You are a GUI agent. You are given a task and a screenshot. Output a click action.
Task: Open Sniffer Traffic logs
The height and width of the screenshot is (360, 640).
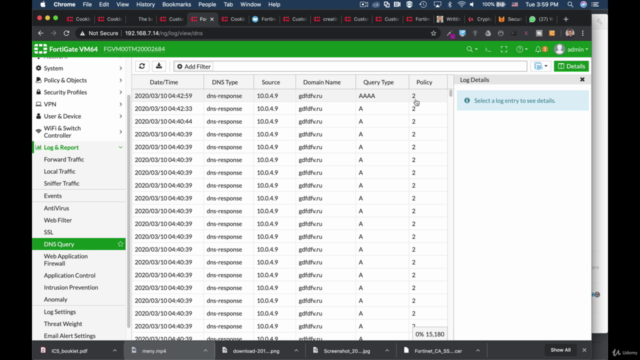(62, 184)
